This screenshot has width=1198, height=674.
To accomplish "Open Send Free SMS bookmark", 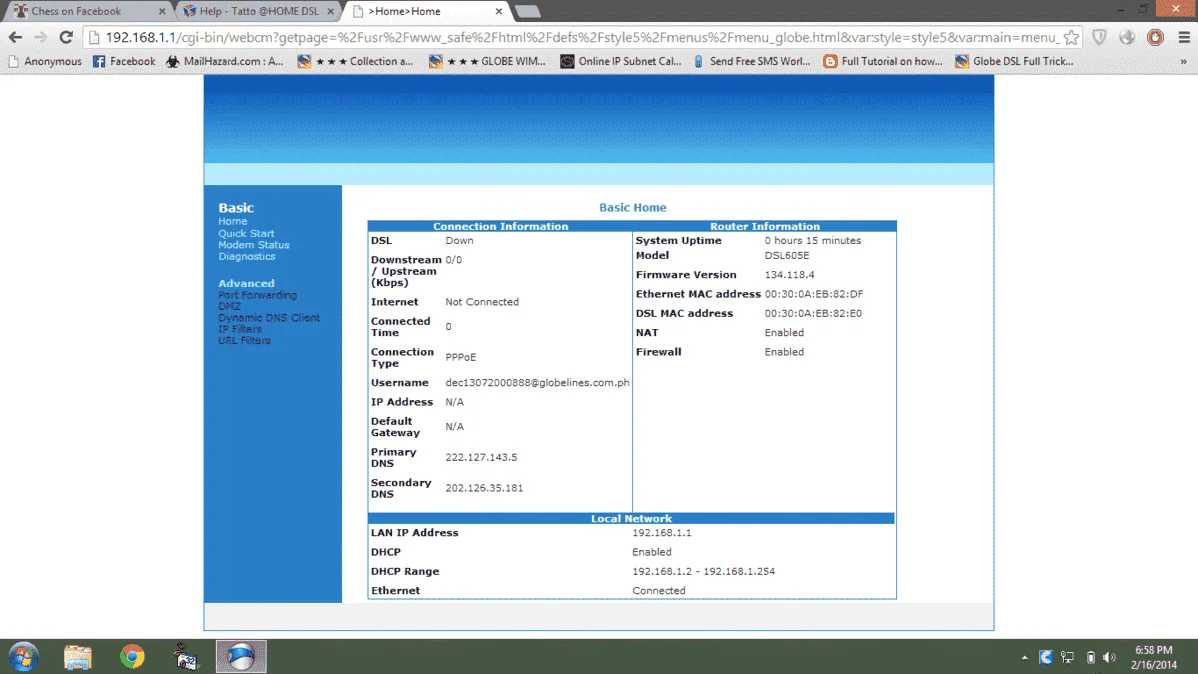I will point(752,61).
